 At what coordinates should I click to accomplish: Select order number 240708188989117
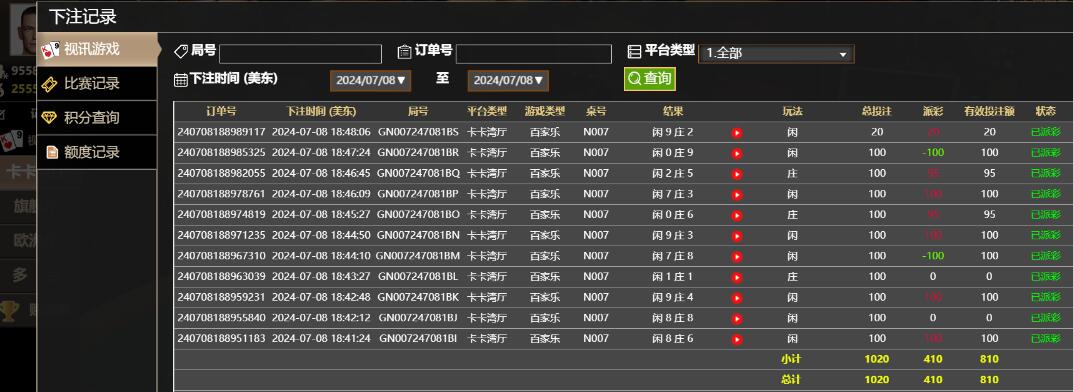coord(221,132)
